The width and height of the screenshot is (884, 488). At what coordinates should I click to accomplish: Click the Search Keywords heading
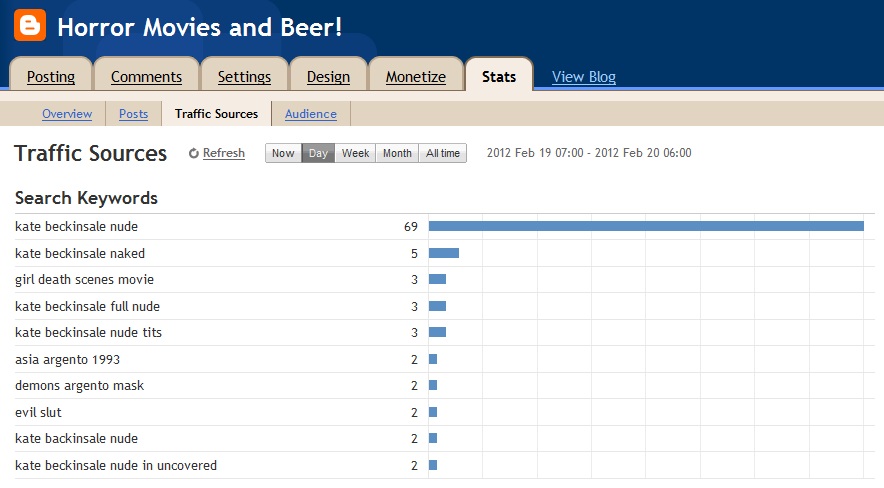(86, 198)
